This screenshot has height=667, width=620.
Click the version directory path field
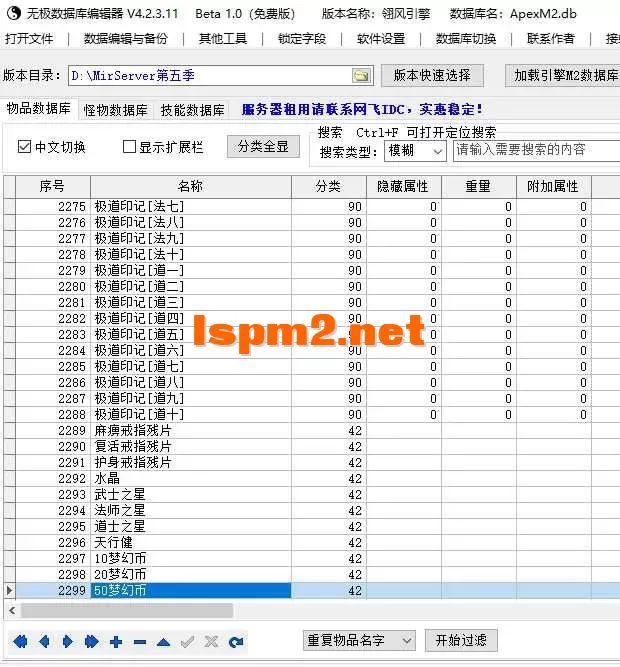pyautogui.click(x=210, y=76)
